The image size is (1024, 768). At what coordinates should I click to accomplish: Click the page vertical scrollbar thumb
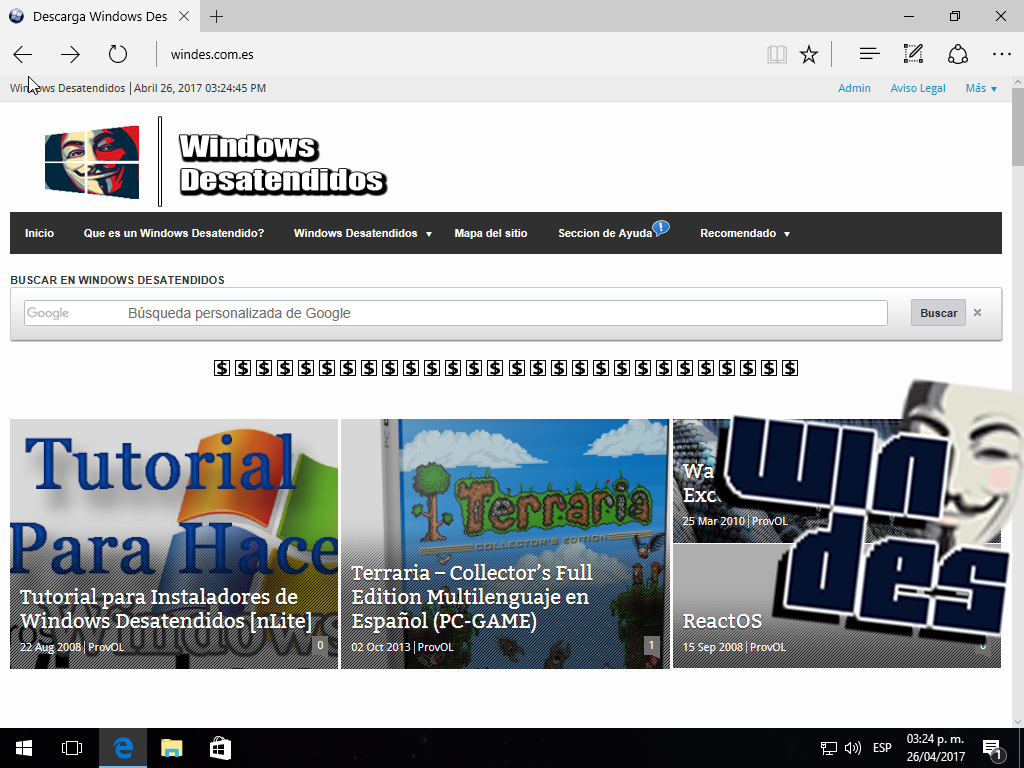click(1017, 127)
